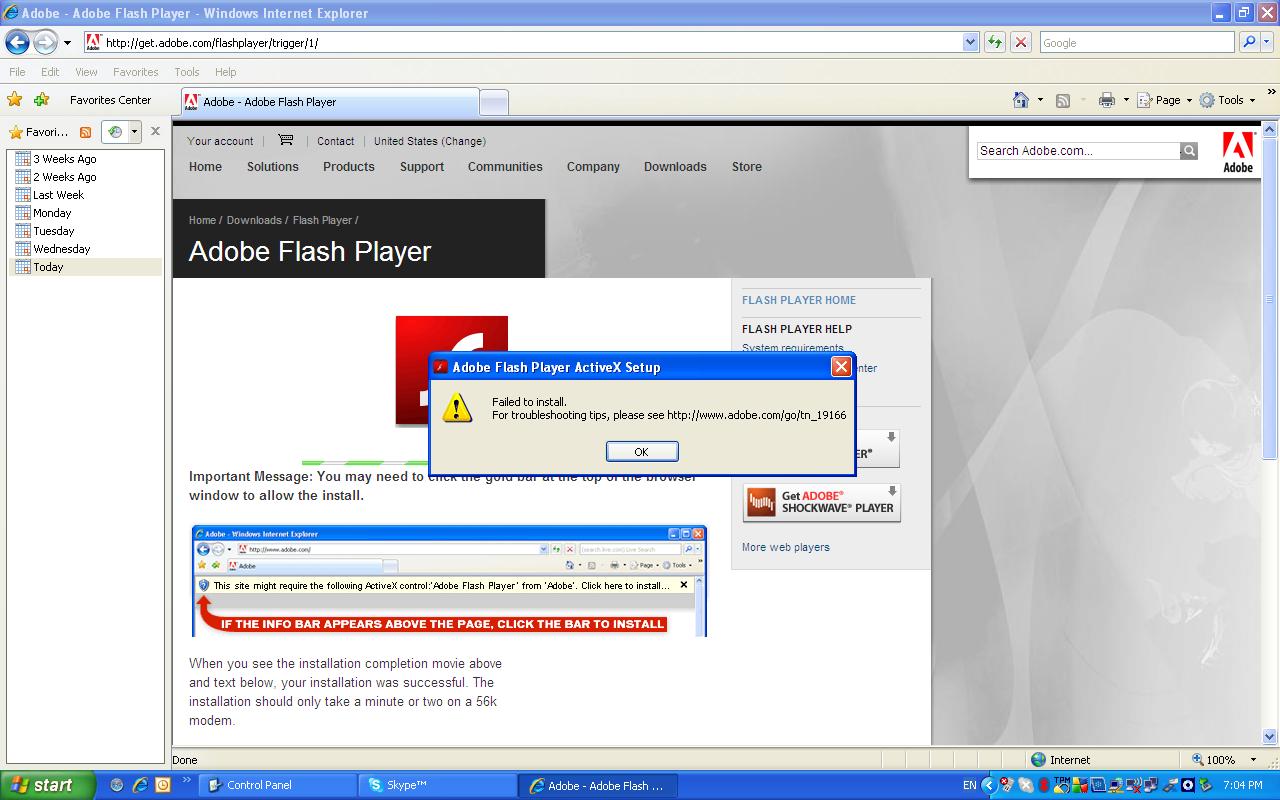Open the search provider dropdown arrow
Viewport: 1280px width, 800px height.
click(x=1269, y=42)
